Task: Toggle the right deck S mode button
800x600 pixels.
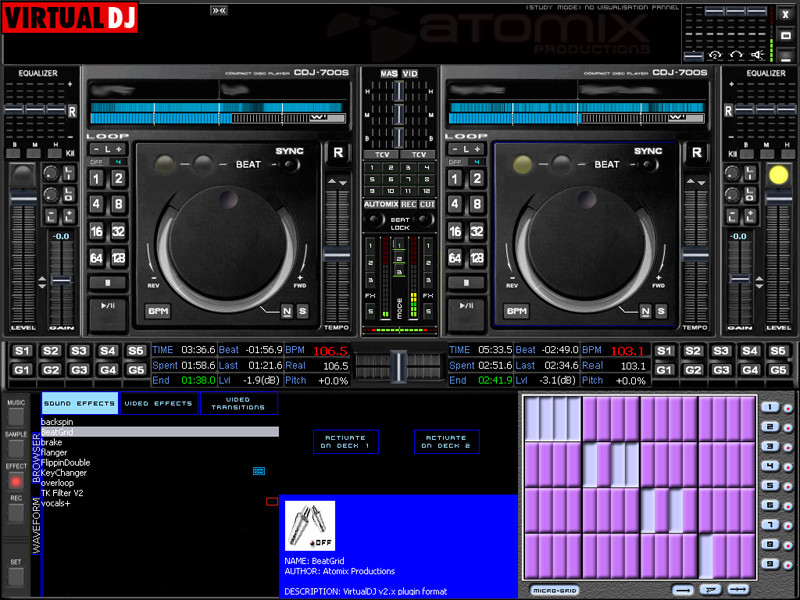Action: pos(661,311)
